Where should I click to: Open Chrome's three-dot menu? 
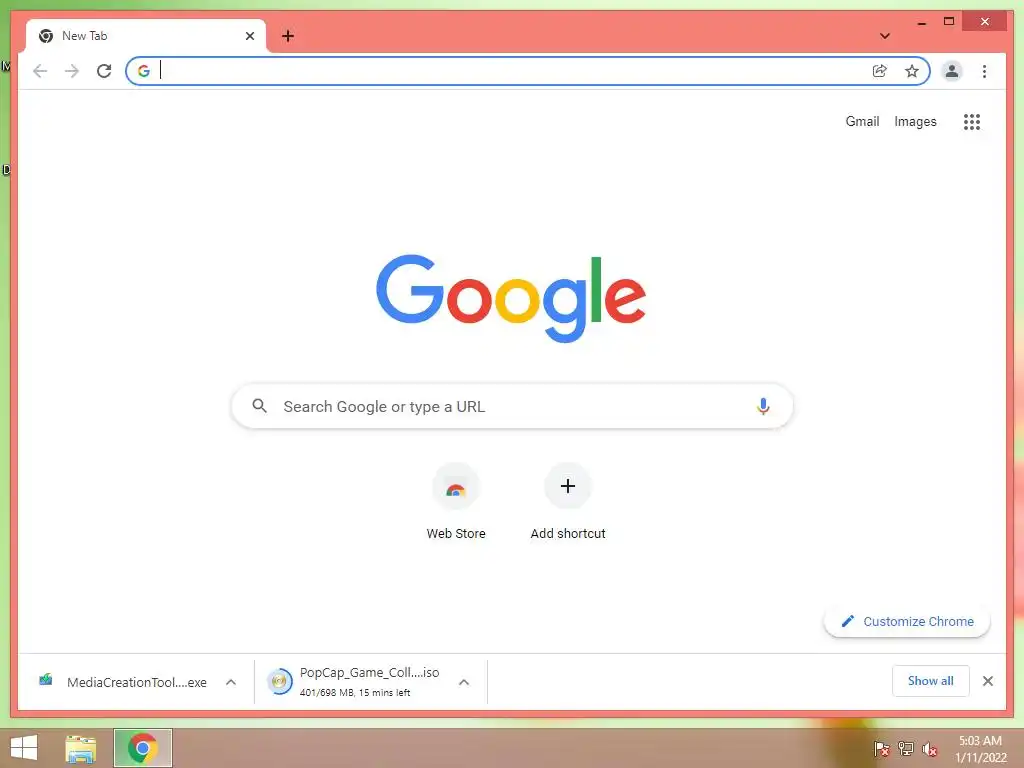click(984, 71)
